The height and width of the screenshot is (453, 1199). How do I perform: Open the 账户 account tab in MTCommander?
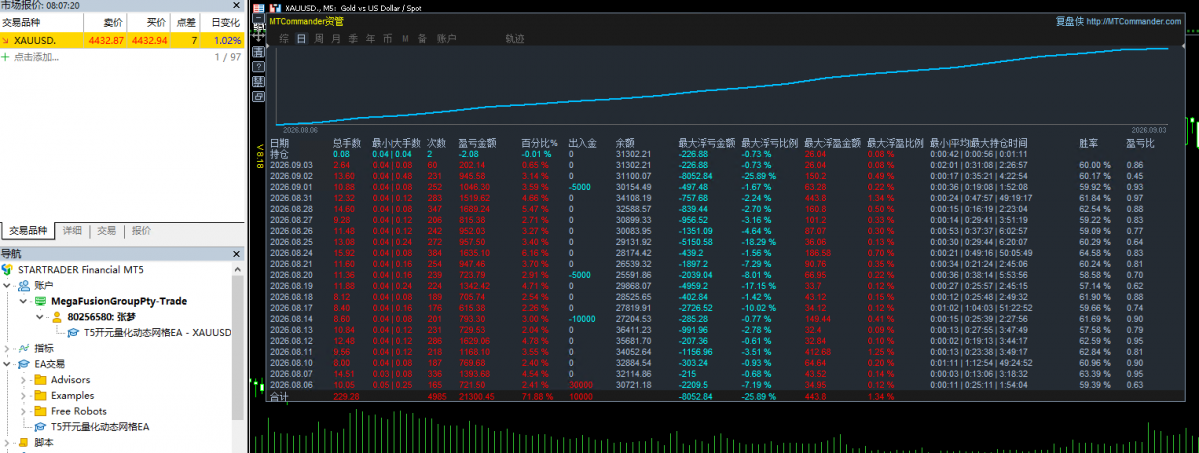click(447, 37)
